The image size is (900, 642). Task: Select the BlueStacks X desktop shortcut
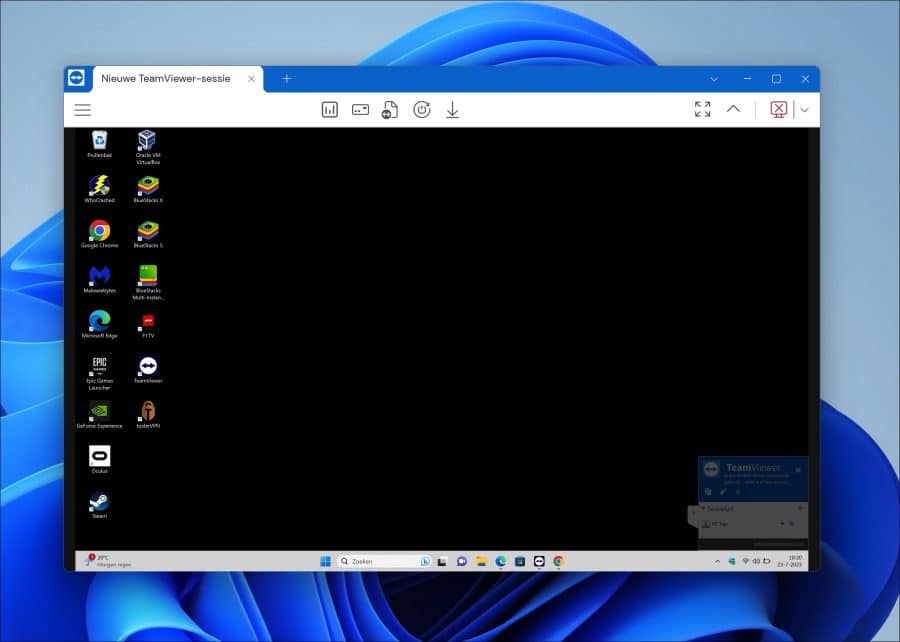point(148,189)
